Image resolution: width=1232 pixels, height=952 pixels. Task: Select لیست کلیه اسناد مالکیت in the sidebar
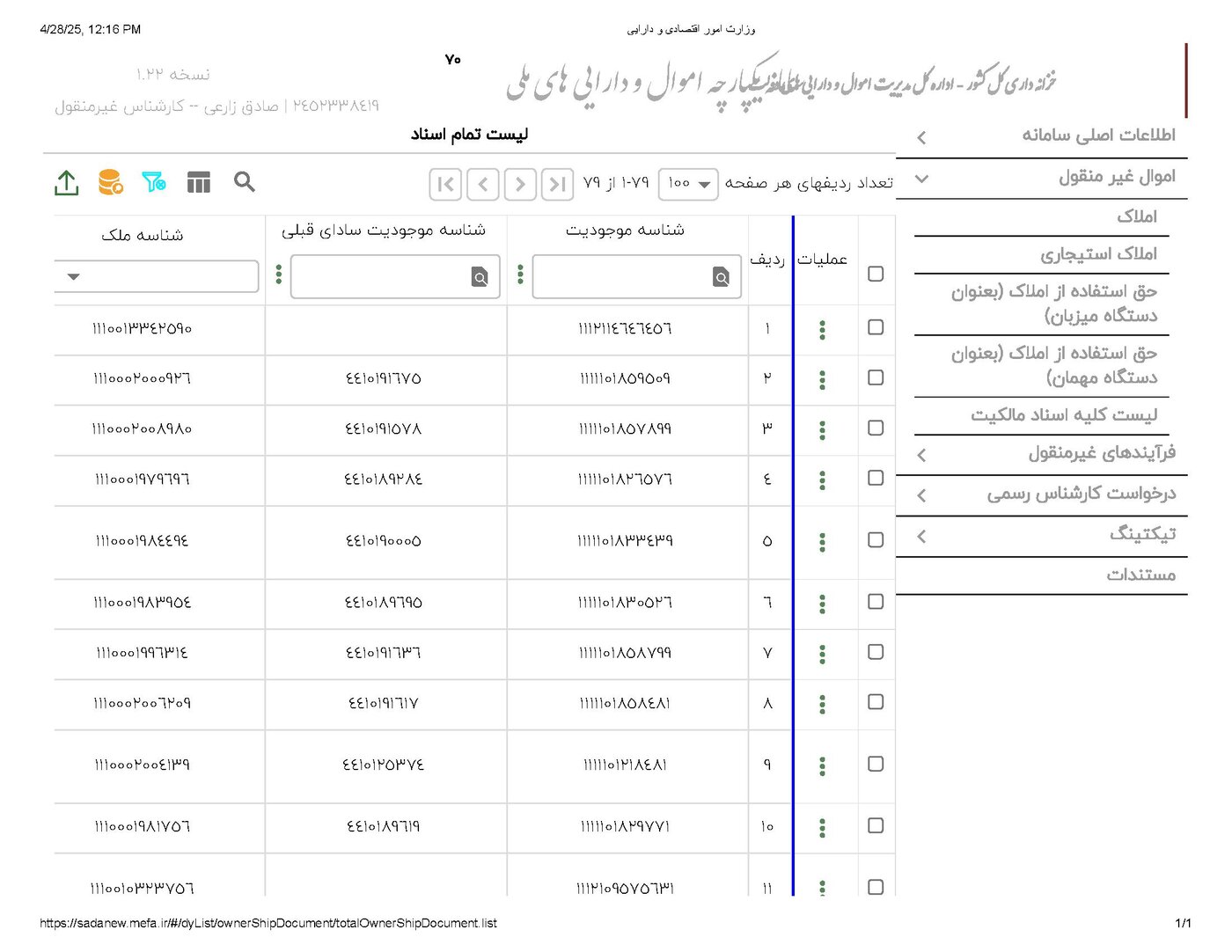point(1064,415)
